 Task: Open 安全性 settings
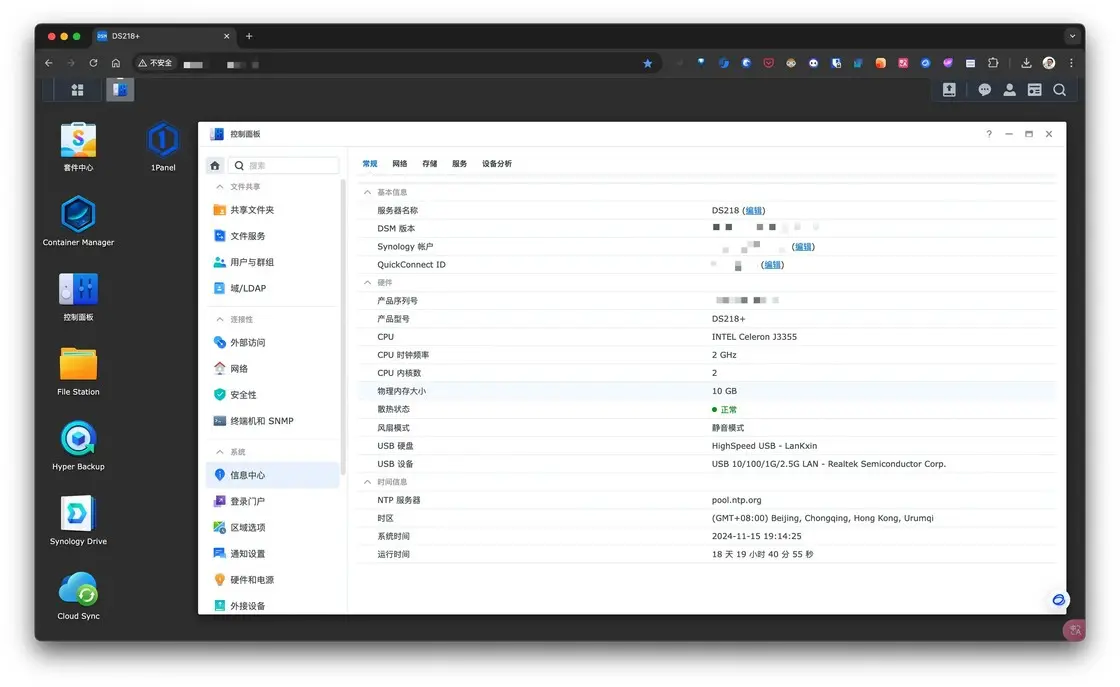(x=273, y=394)
